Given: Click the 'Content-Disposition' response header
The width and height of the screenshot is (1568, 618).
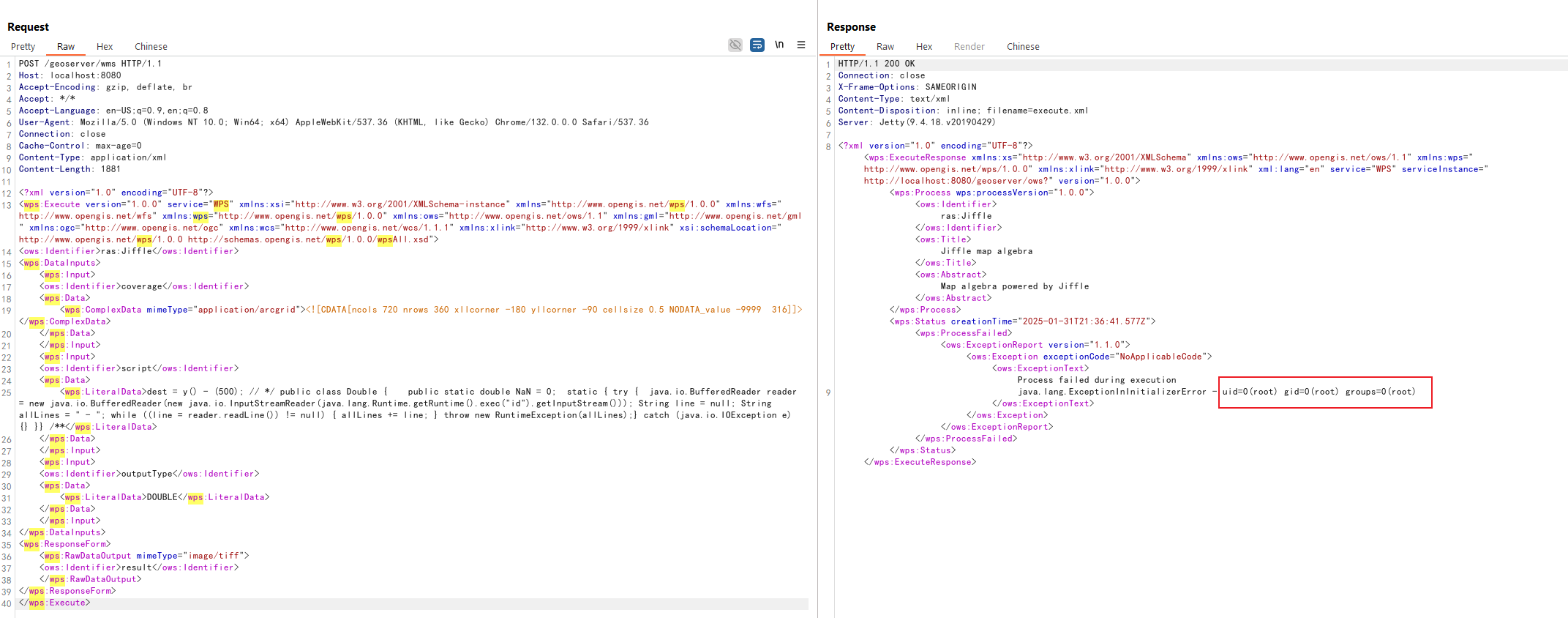Looking at the screenshot, I should tap(963, 111).
